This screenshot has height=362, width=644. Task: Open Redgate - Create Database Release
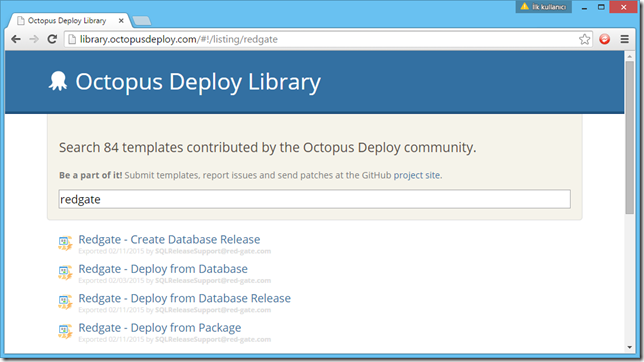pyautogui.click(x=169, y=240)
